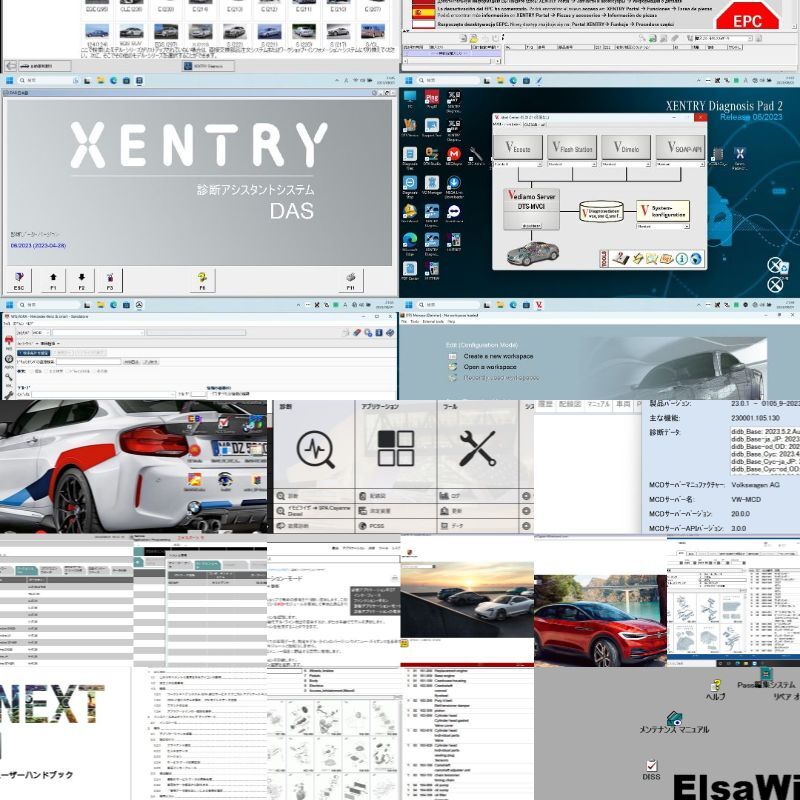Click the globe icon in Vediamo tools bar

click(x=696, y=259)
